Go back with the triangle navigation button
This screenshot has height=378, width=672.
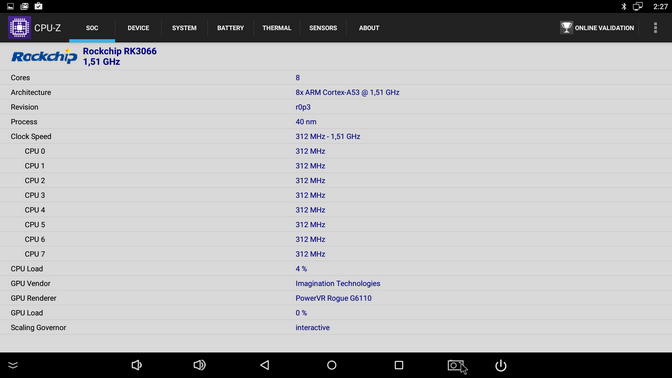point(265,365)
